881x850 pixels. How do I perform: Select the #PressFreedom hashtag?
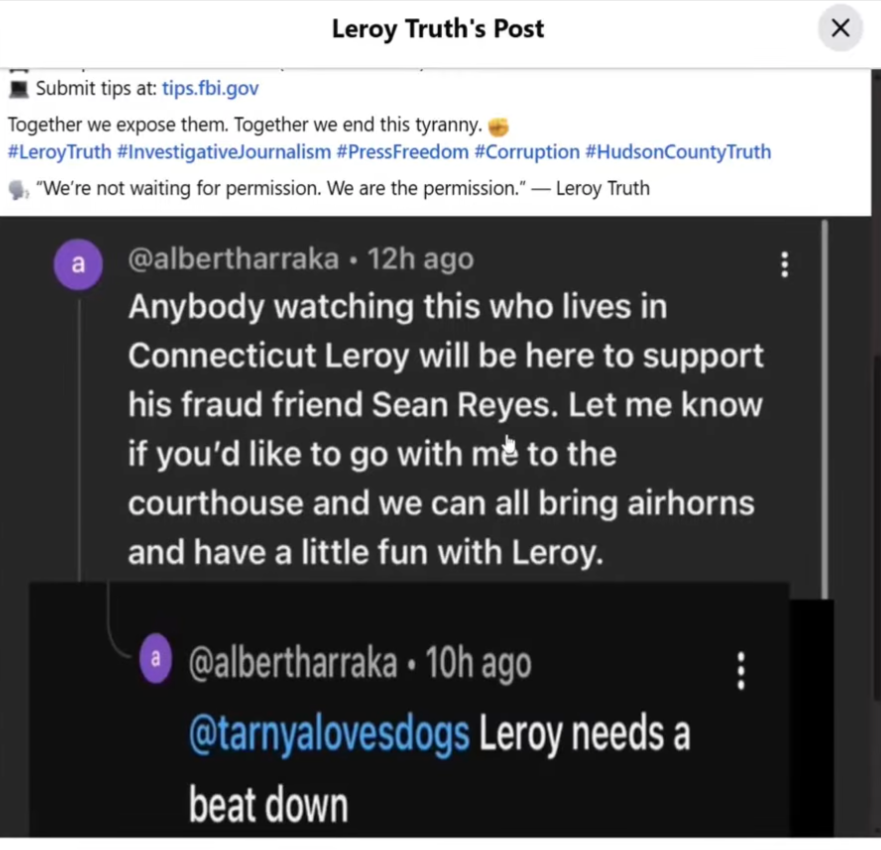click(x=402, y=152)
